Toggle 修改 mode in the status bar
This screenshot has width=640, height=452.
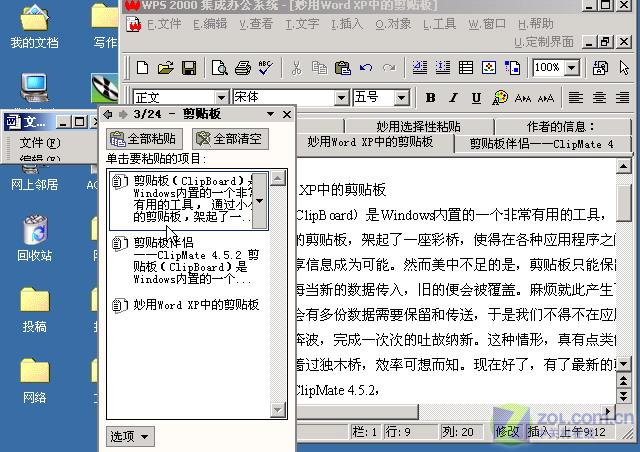507,432
